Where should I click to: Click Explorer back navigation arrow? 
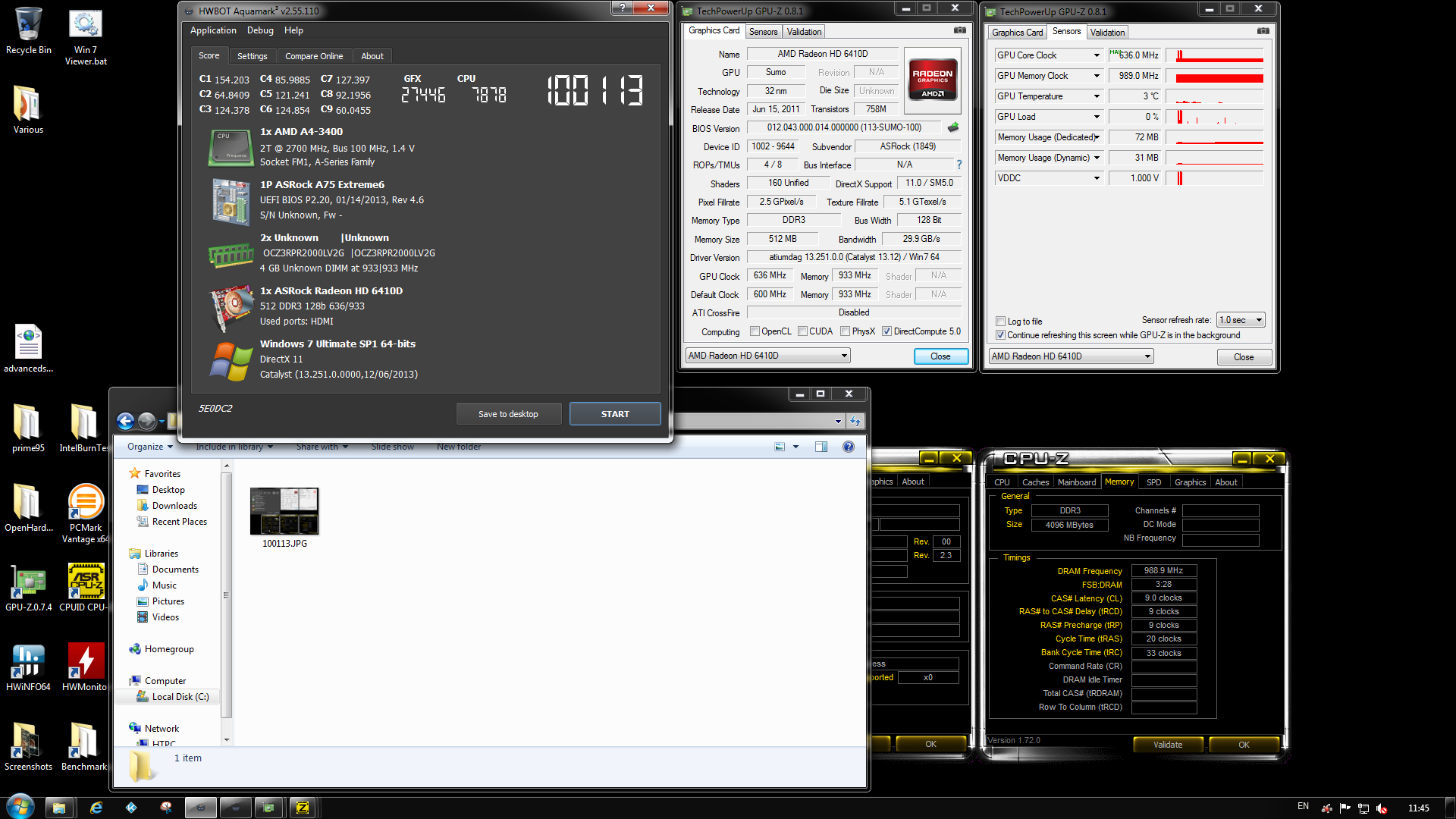(126, 421)
